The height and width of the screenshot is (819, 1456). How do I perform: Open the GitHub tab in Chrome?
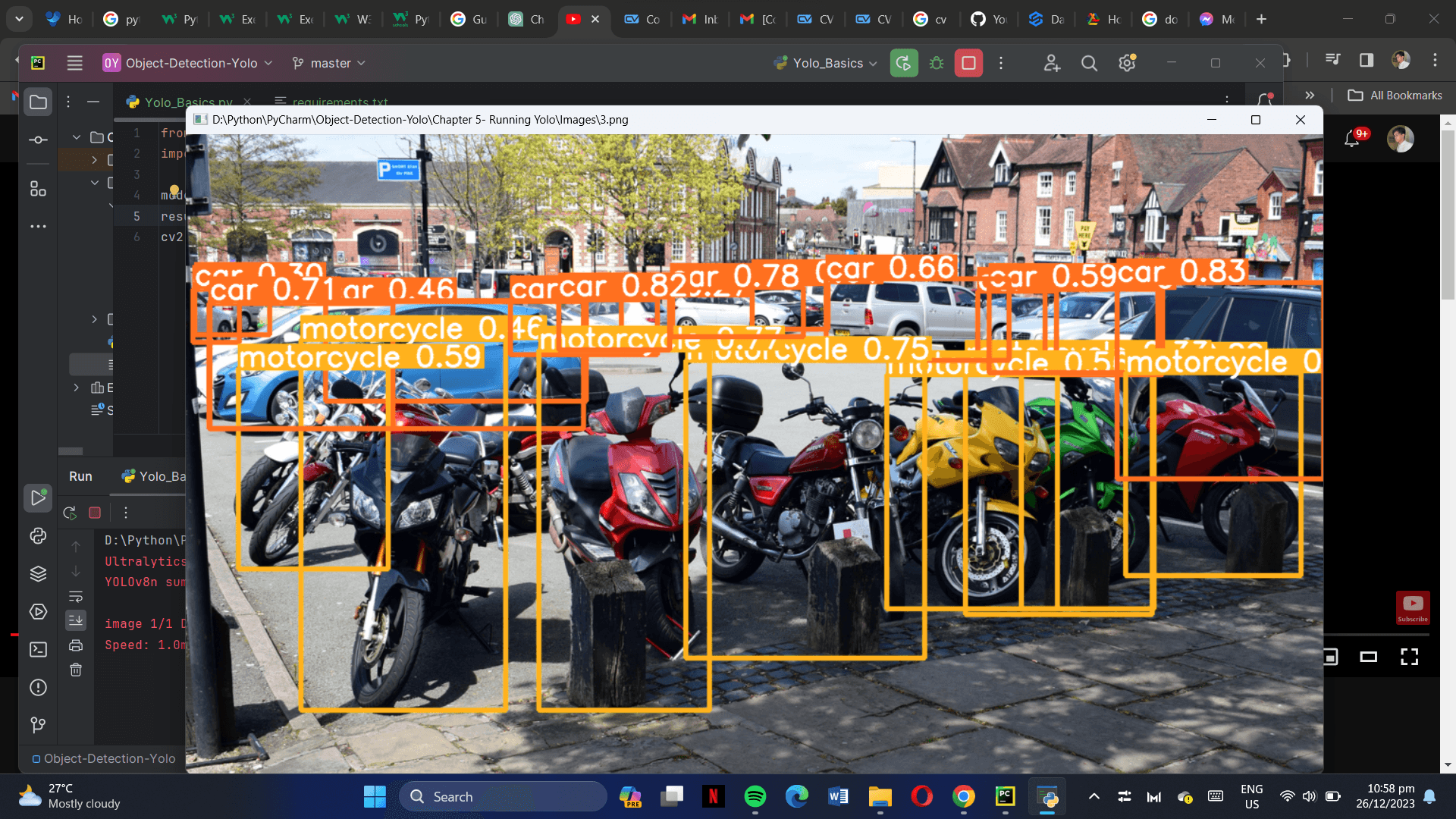click(x=990, y=19)
